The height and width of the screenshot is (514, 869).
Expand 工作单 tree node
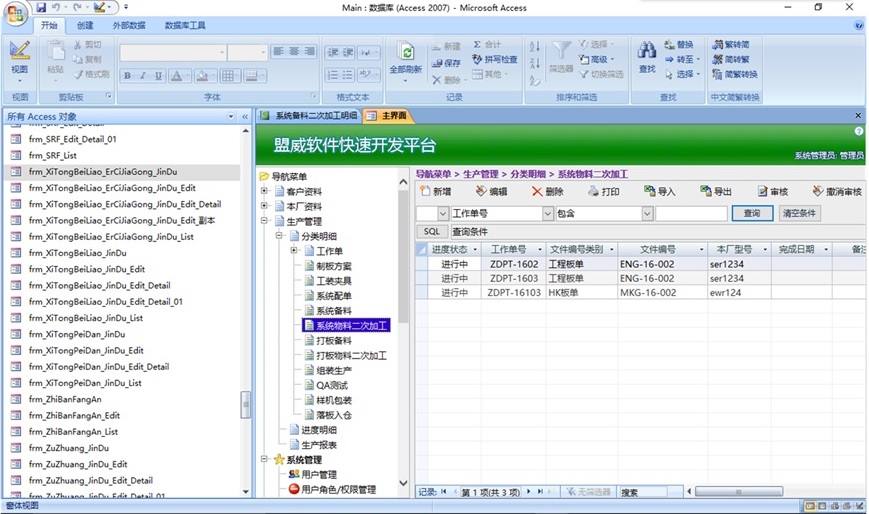294,251
